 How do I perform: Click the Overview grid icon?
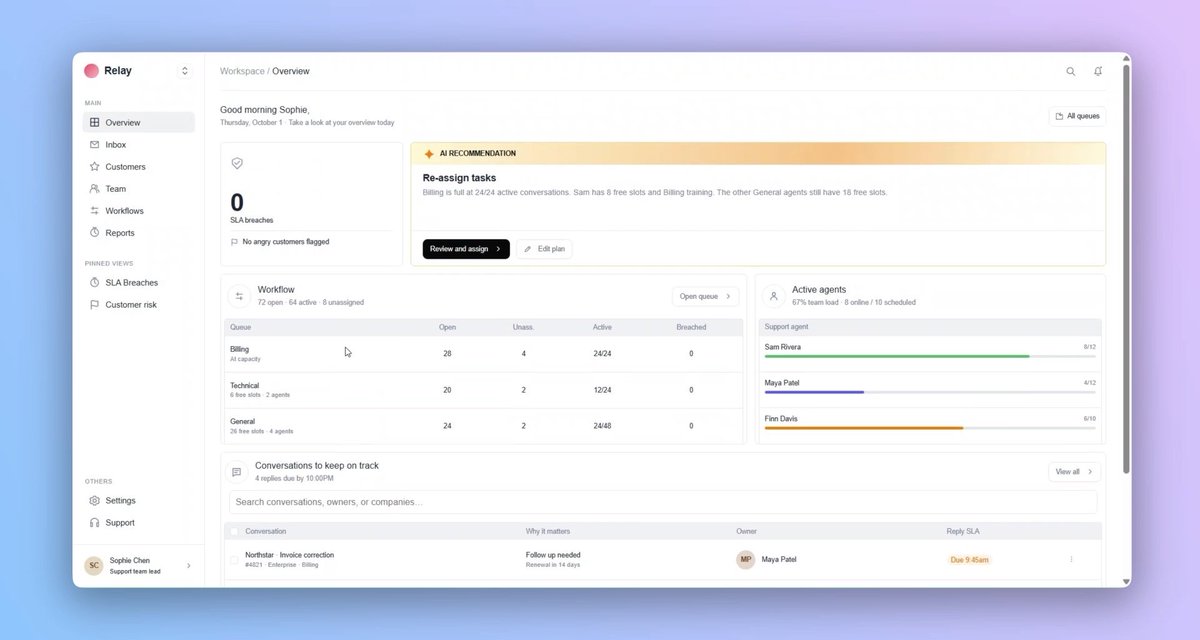point(94,122)
